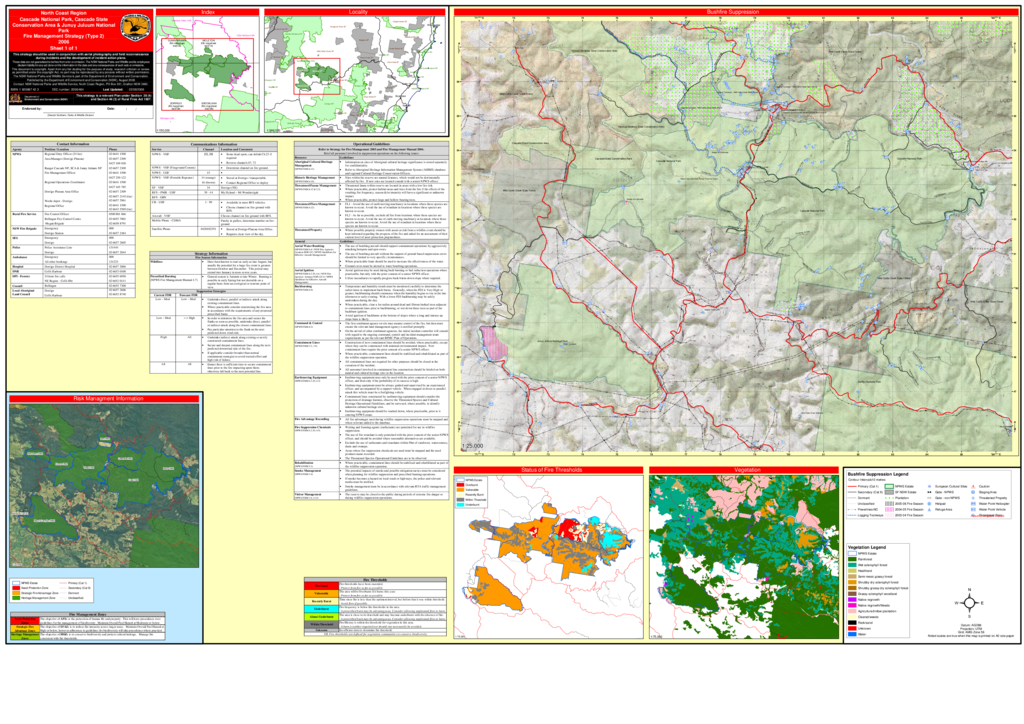Click the Communications Information table heading
Screen dimensions: 1024x724
click(214, 144)
